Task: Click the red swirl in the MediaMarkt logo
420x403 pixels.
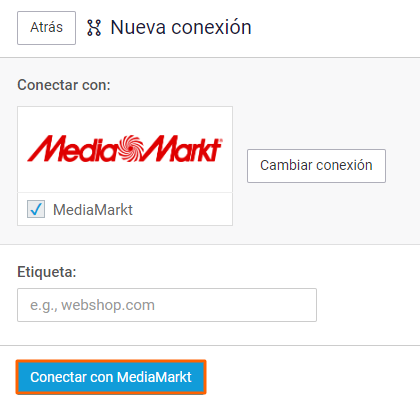Action: point(131,148)
